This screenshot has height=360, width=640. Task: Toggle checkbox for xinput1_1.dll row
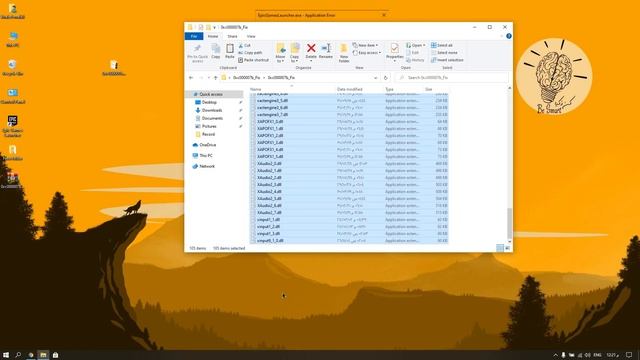click(x=253, y=220)
